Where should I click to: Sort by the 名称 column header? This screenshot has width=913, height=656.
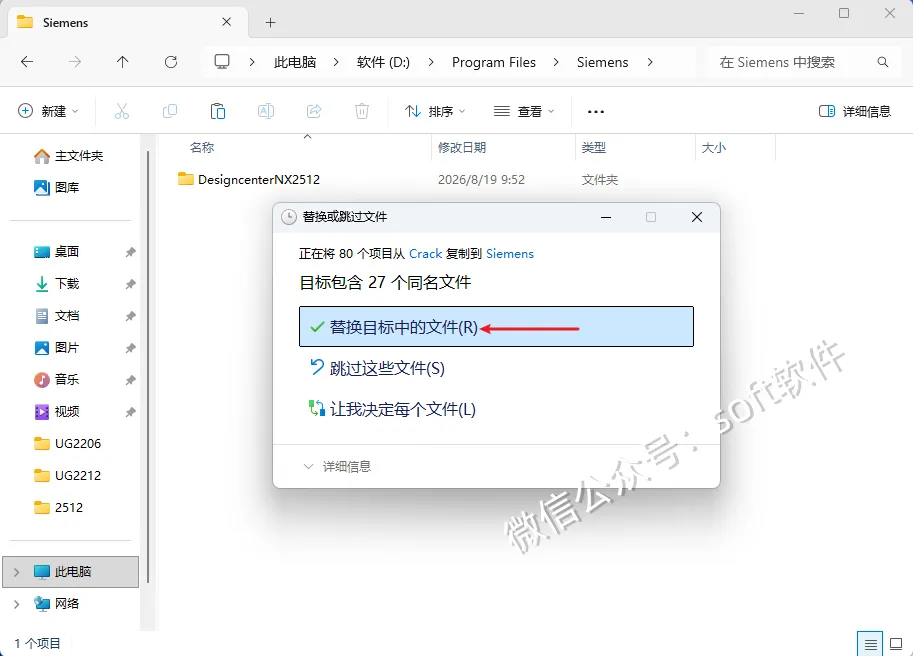point(202,148)
